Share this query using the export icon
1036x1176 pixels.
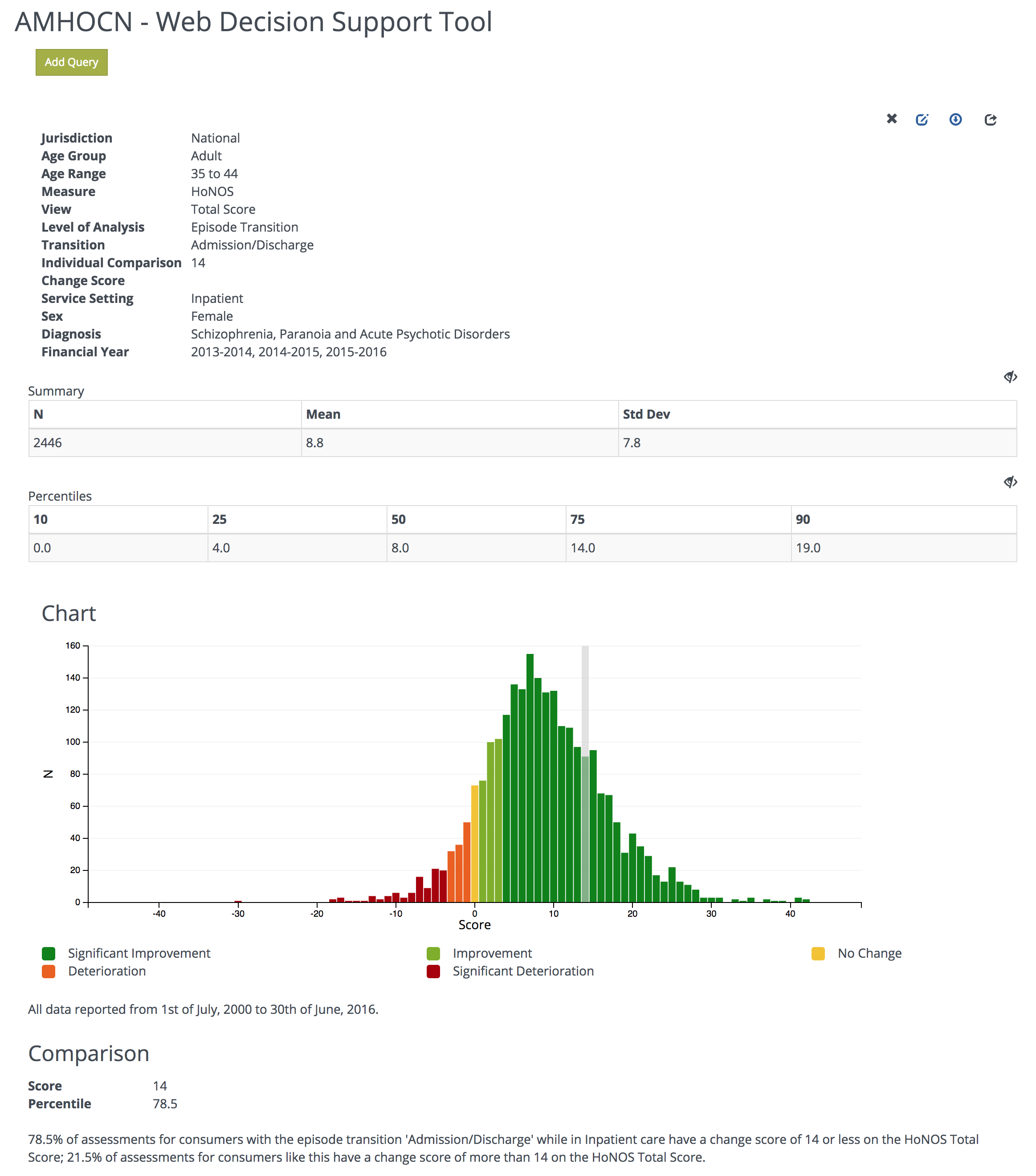(x=991, y=119)
